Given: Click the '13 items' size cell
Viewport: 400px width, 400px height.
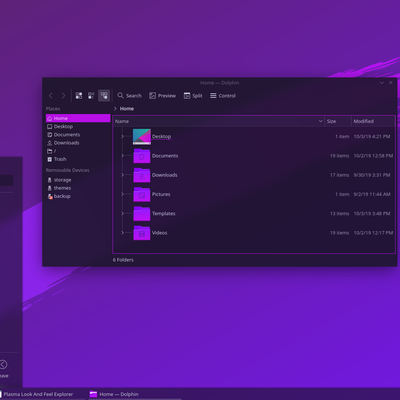Looking at the screenshot, I should click(x=340, y=214).
